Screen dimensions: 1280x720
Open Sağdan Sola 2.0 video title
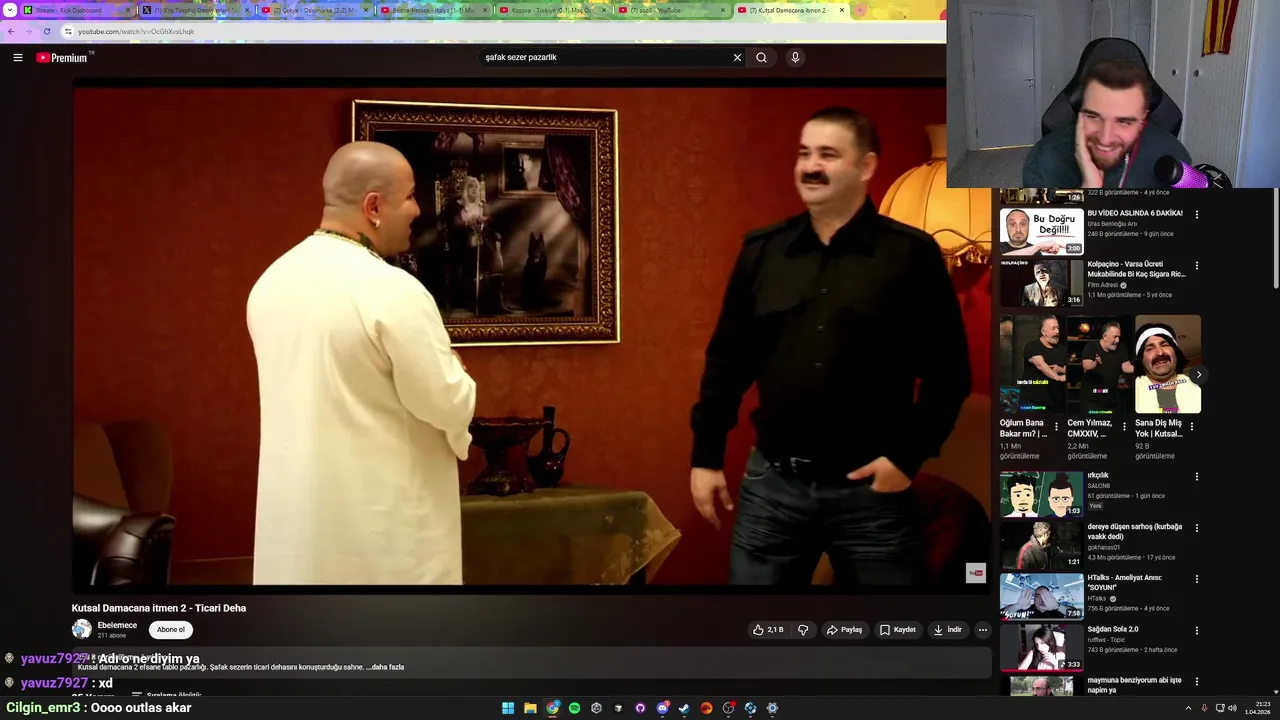(x=1113, y=630)
